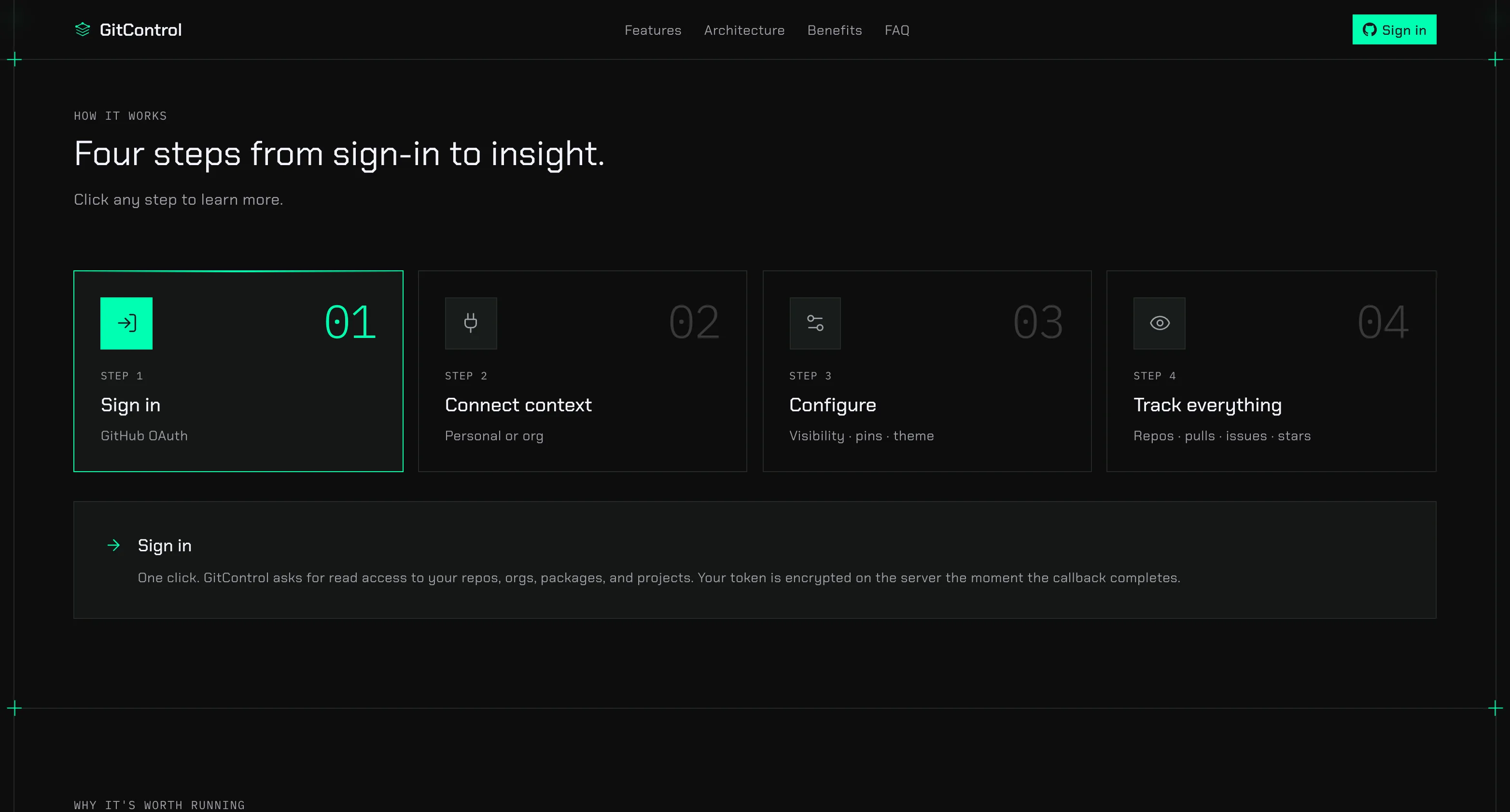
Task: Select the Configure step title
Action: (832, 405)
